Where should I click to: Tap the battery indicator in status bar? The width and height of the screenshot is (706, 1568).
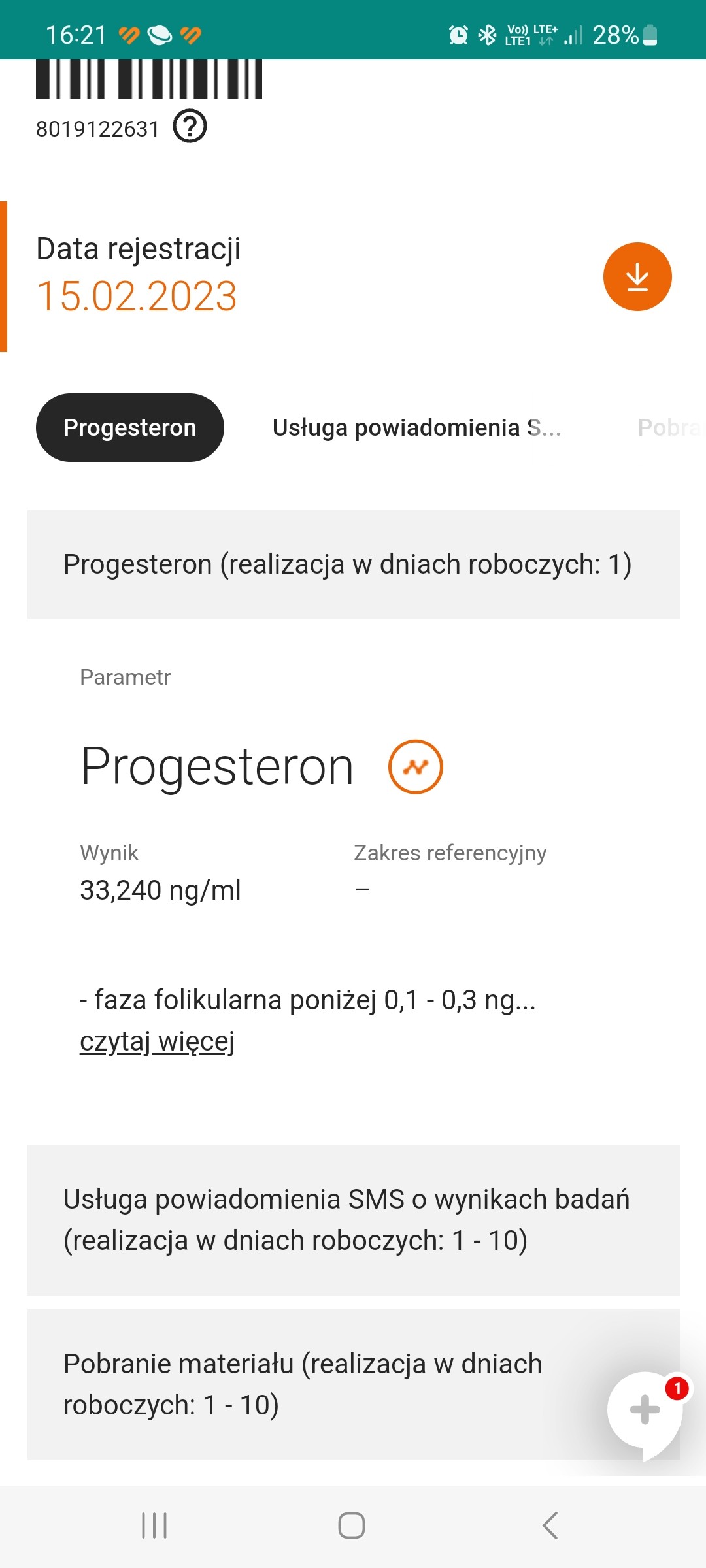pos(650,35)
